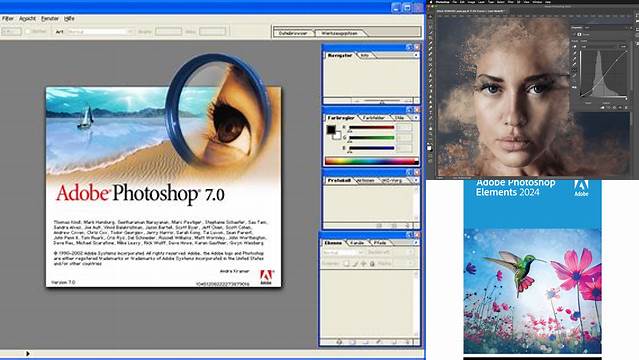Click the background color swatch
Image resolution: width=639 pixels, height=360 pixels.
pyautogui.click(x=337, y=136)
